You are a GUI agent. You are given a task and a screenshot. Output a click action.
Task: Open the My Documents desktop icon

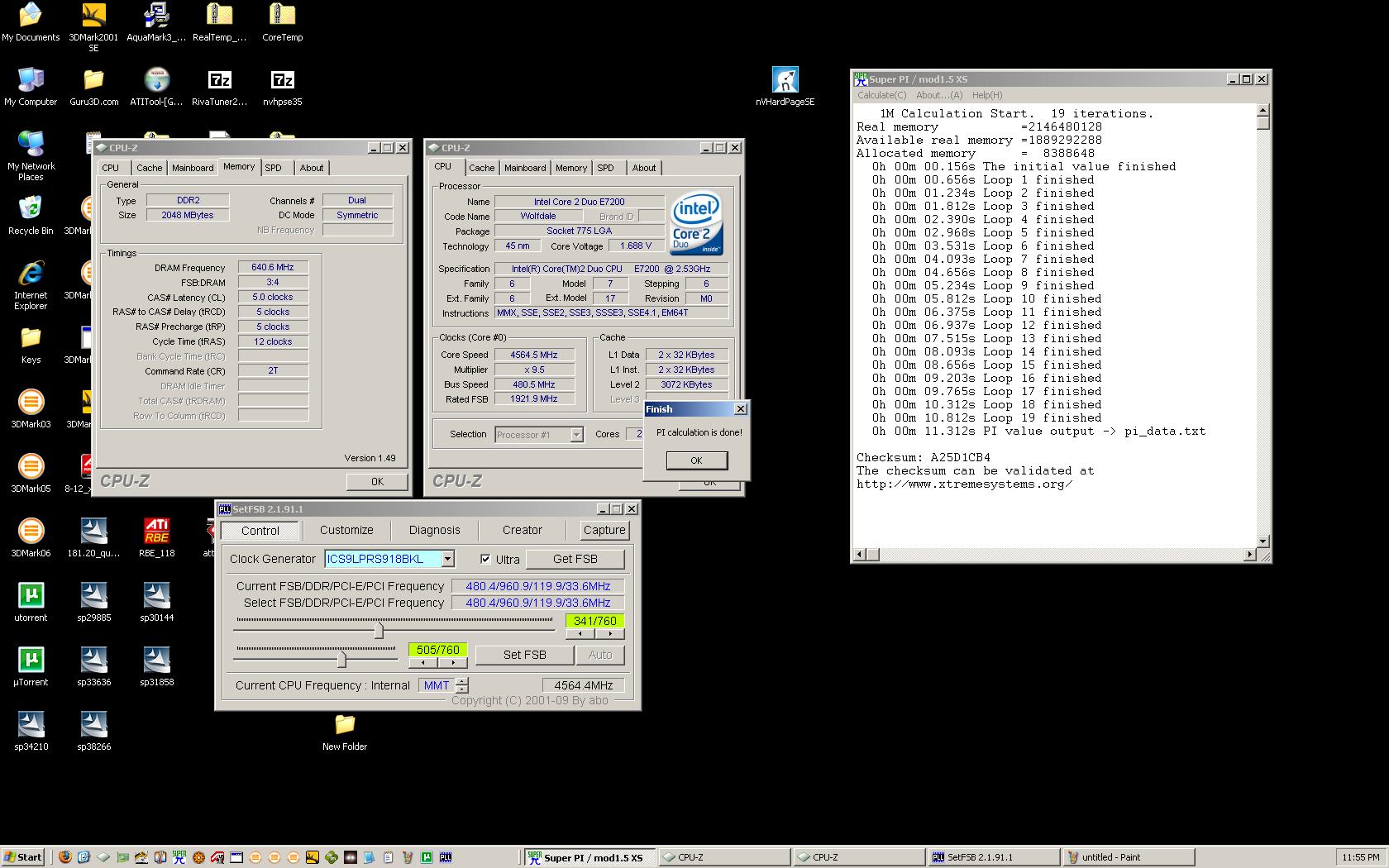31,22
